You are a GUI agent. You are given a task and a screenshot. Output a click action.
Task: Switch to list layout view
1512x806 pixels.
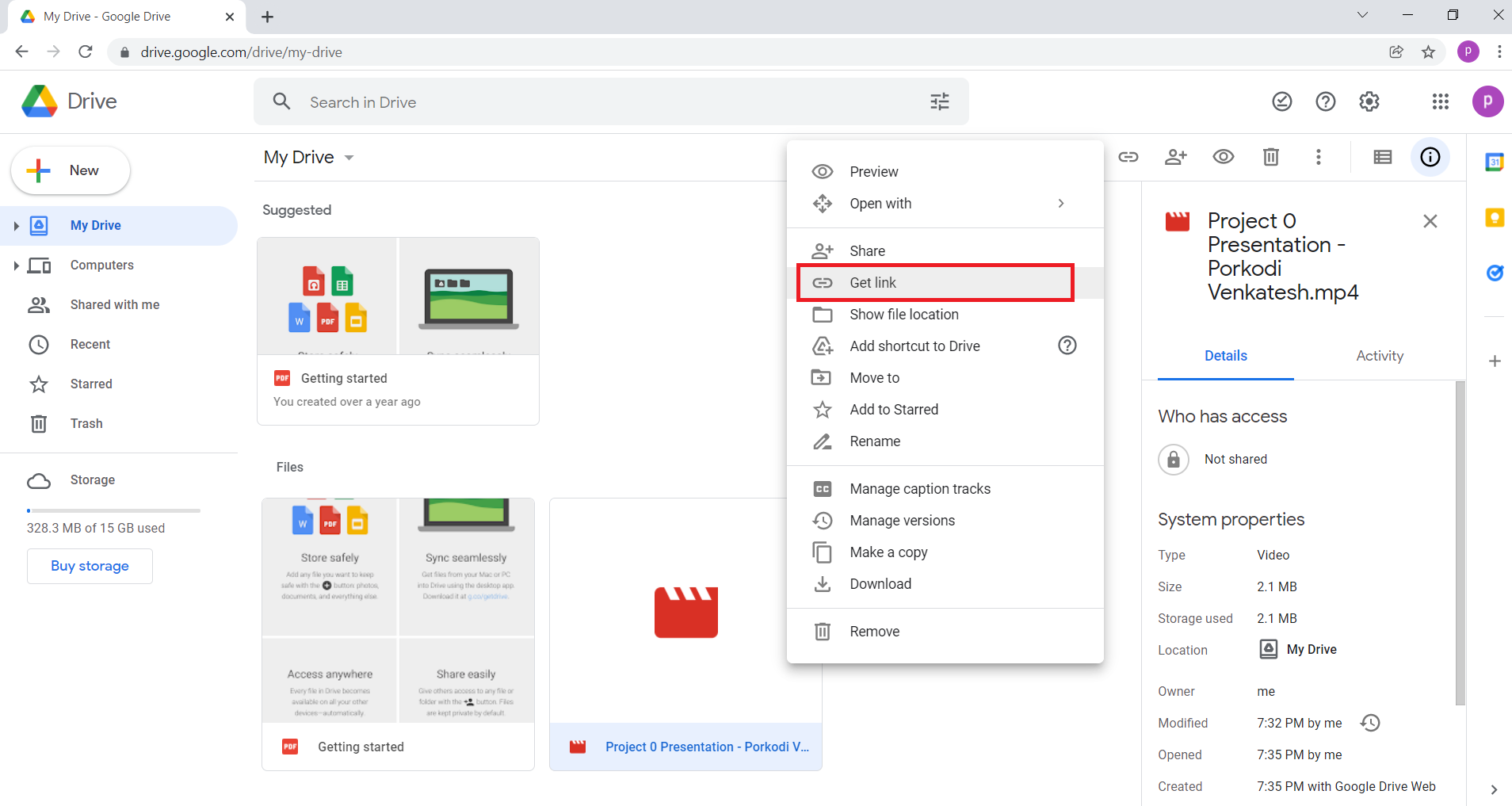point(1382,157)
